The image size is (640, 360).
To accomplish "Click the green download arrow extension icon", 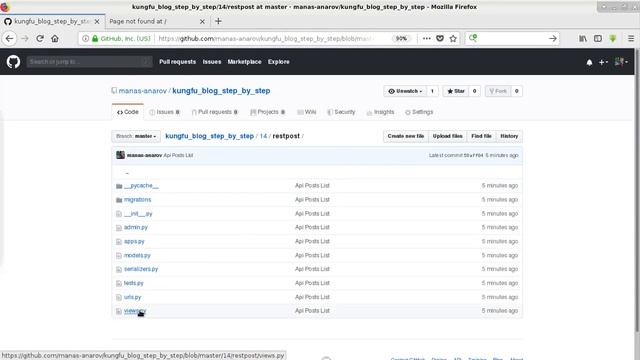I will (x=613, y=38).
